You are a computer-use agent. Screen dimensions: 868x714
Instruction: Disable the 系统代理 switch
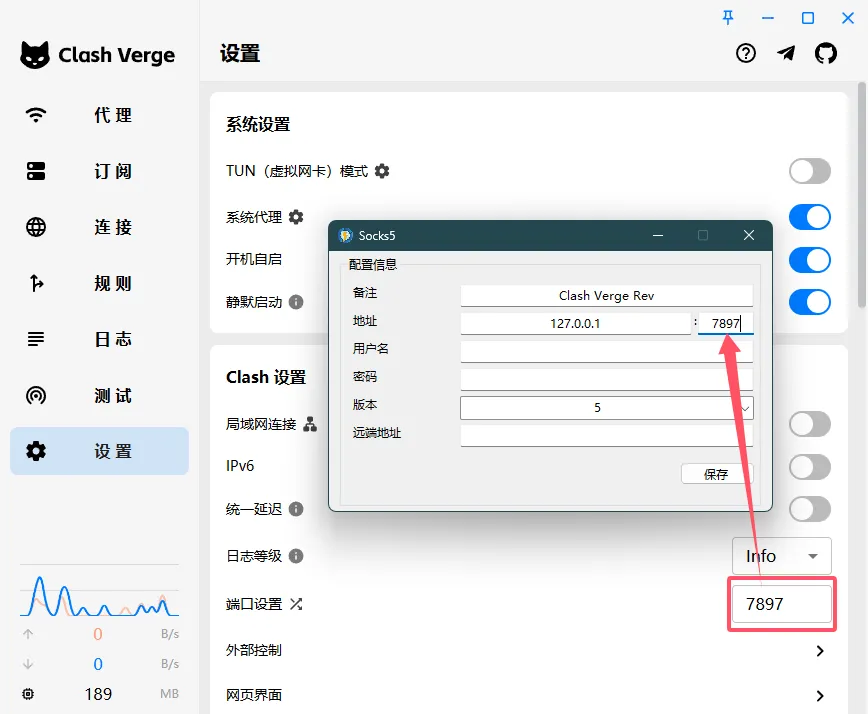click(x=809, y=217)
